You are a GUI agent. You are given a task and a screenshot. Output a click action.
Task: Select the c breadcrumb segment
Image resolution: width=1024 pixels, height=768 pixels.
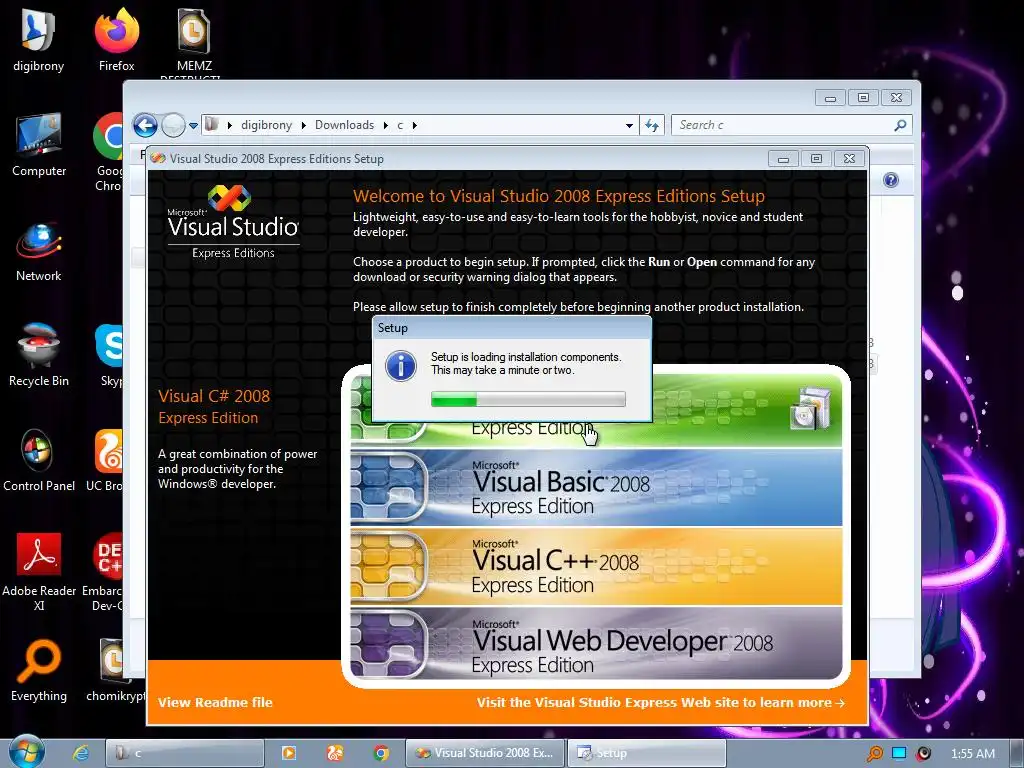pyautogui.click(x=400, y=125)
